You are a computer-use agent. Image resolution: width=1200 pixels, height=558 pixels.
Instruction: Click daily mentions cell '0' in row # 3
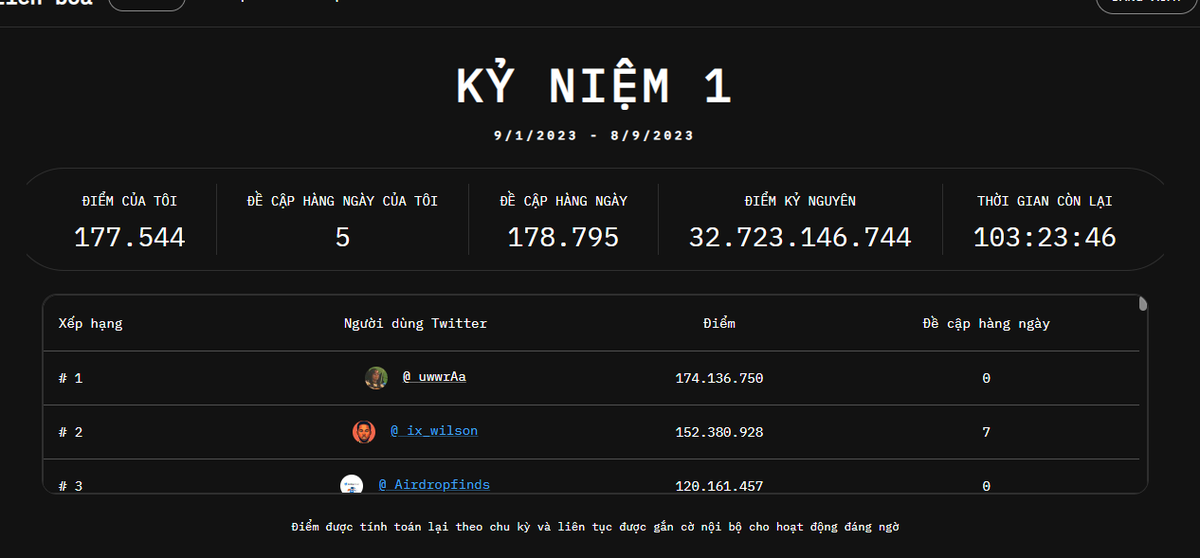pos(986,486)
